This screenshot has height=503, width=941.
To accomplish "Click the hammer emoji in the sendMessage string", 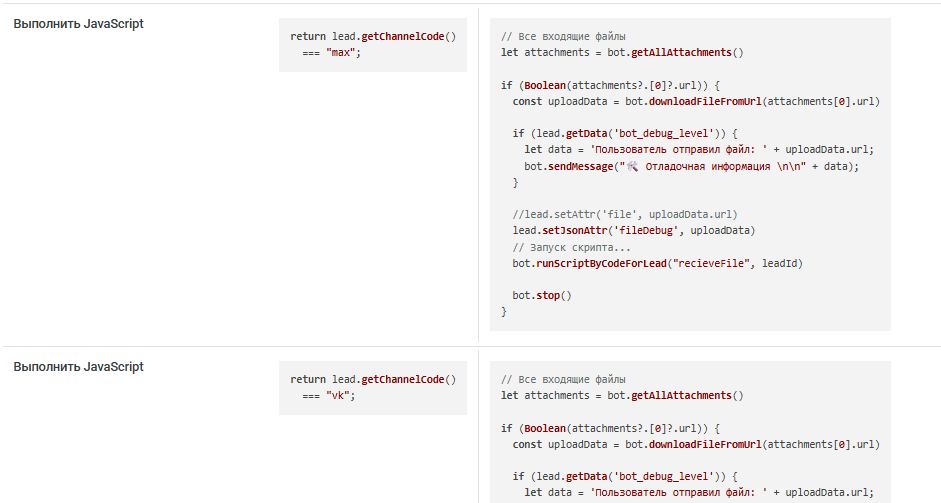I will point(633,166).
